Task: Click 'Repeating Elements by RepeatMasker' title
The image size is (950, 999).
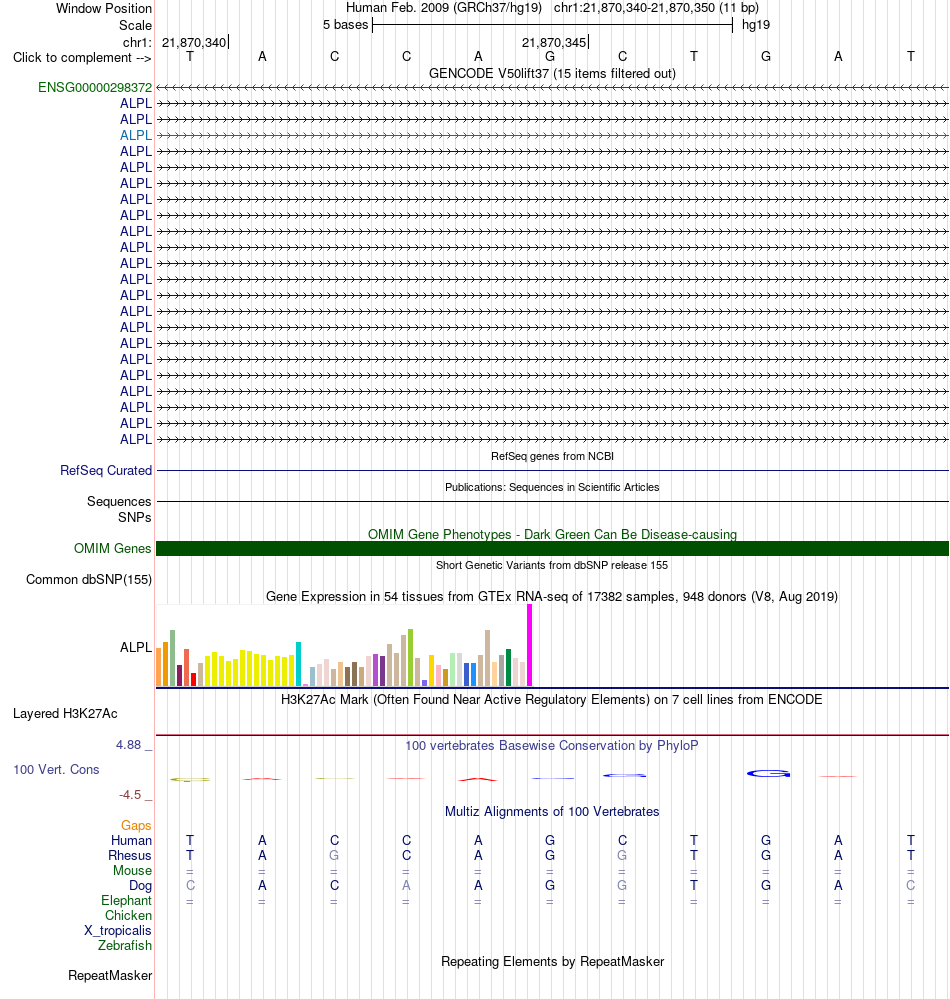Action: (552, 961)
